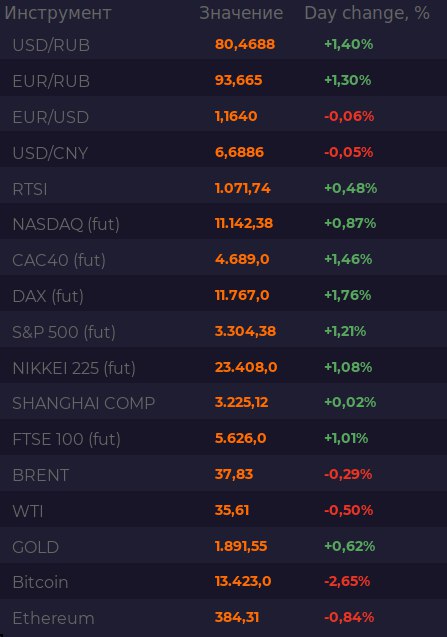Open DAX (fut) instrument
Viewport: 447px width, 637px height.
point(48,296)
